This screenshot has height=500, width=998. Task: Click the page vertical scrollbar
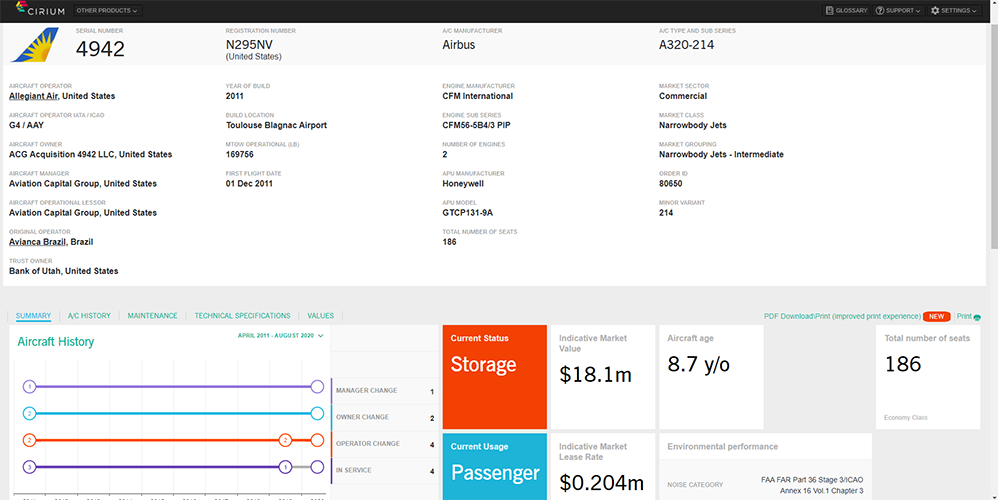(994, 137)
